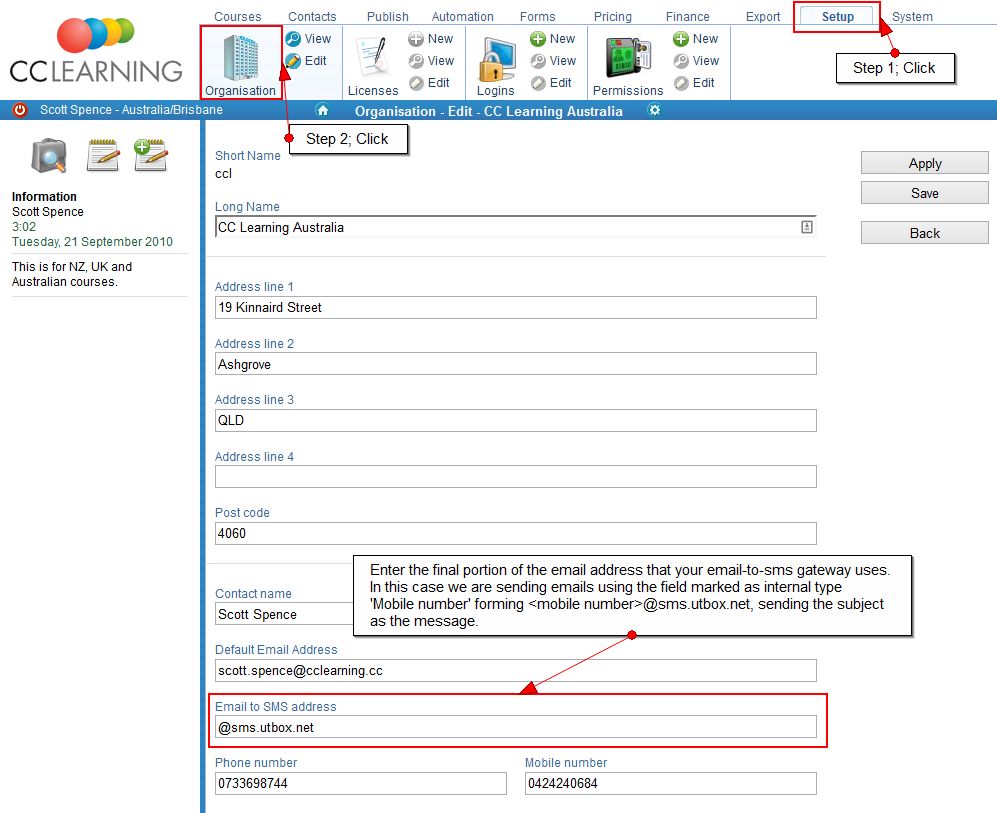Click the empty Address line 4 field
The height and width of the screenshot is (813, 997).
pyautogui.click(x=516, y=477)
